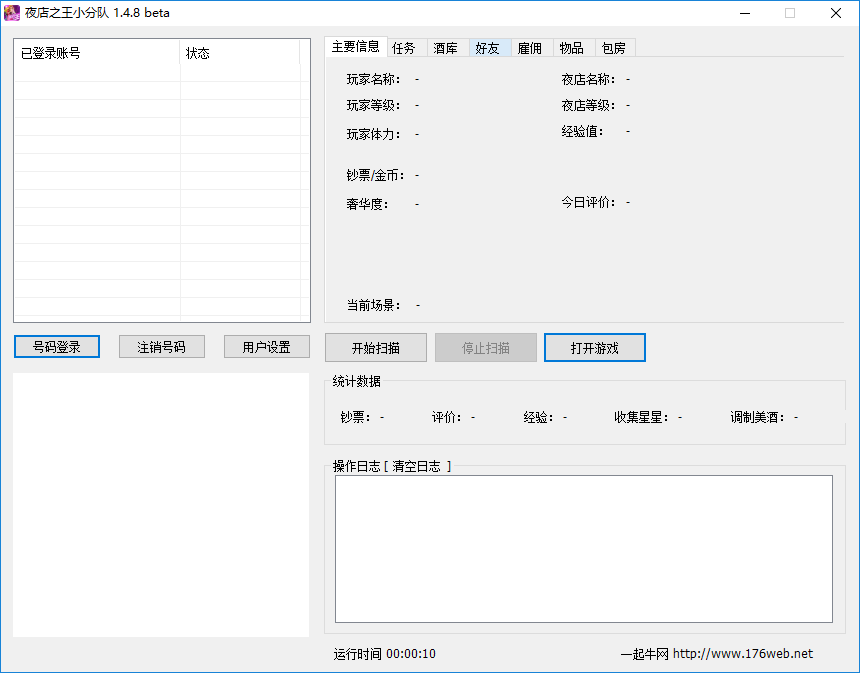
Task: Show the 物品 tab
Action: point(572,48)
